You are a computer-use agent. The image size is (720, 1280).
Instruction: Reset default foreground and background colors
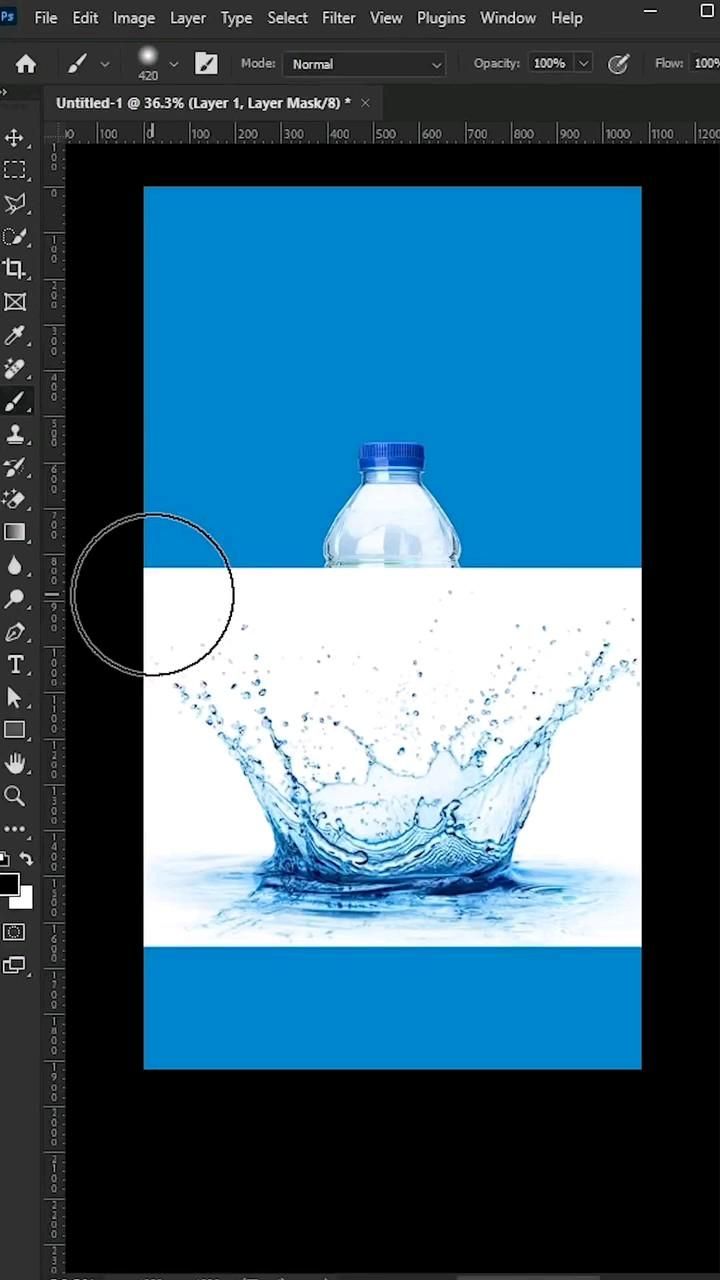tap(3, 860)
